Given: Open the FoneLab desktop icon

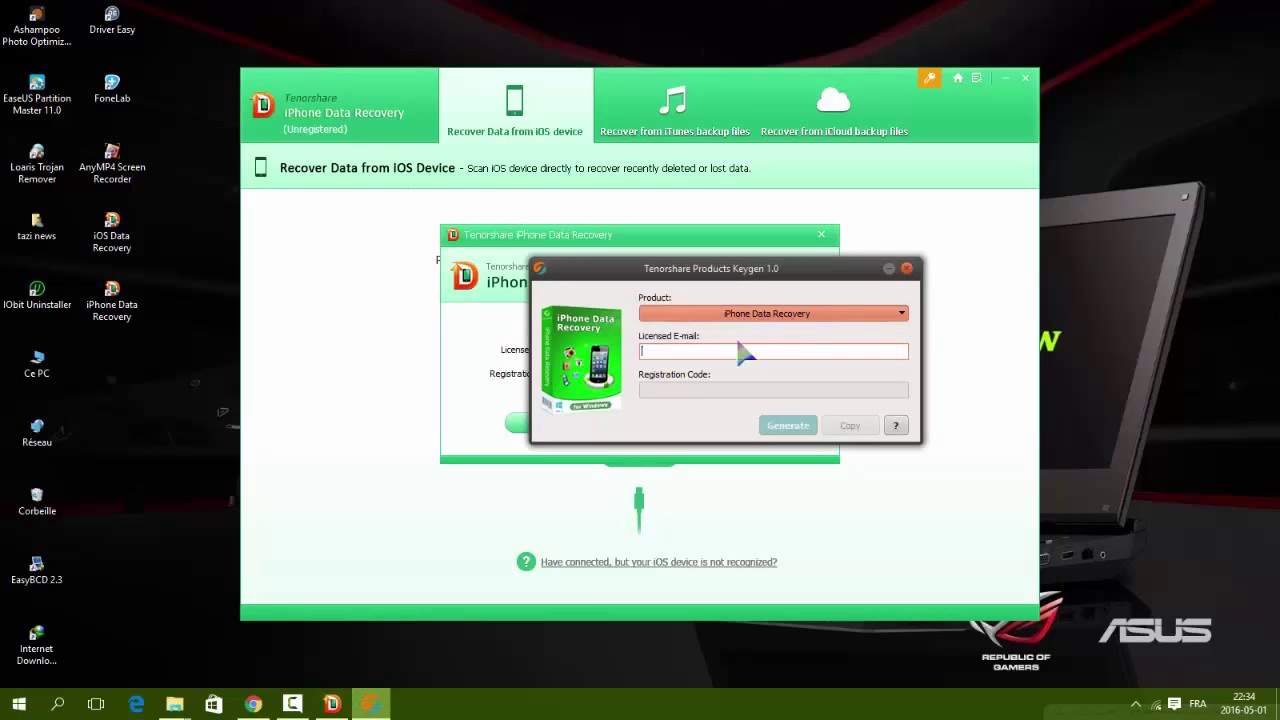Looking at the screenshot, I should pyautogui.click(x=112, y=89).
